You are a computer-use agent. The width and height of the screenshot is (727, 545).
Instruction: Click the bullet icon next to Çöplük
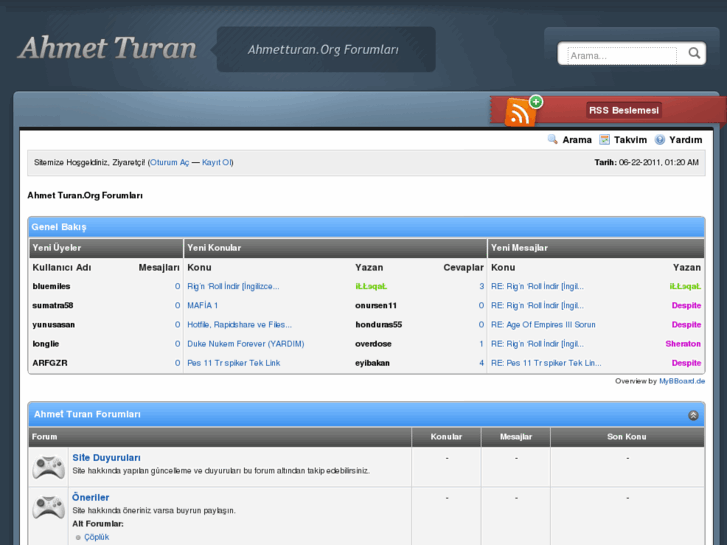(x=78, y=538)
